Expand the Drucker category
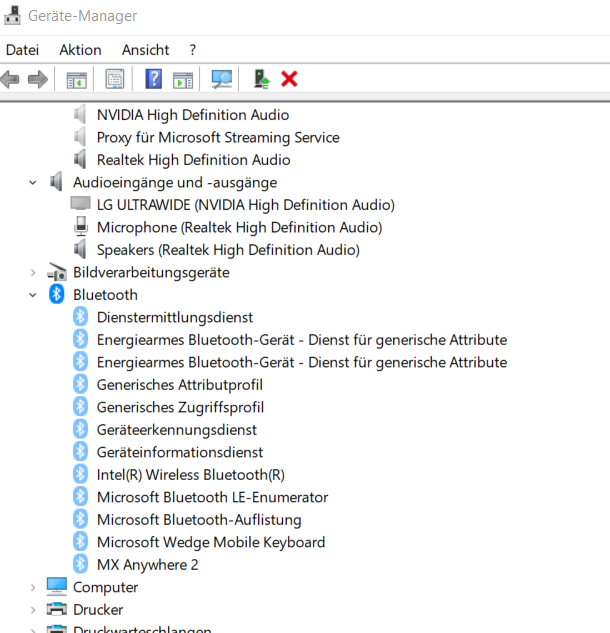610x633 pixels. click(33, 610)
